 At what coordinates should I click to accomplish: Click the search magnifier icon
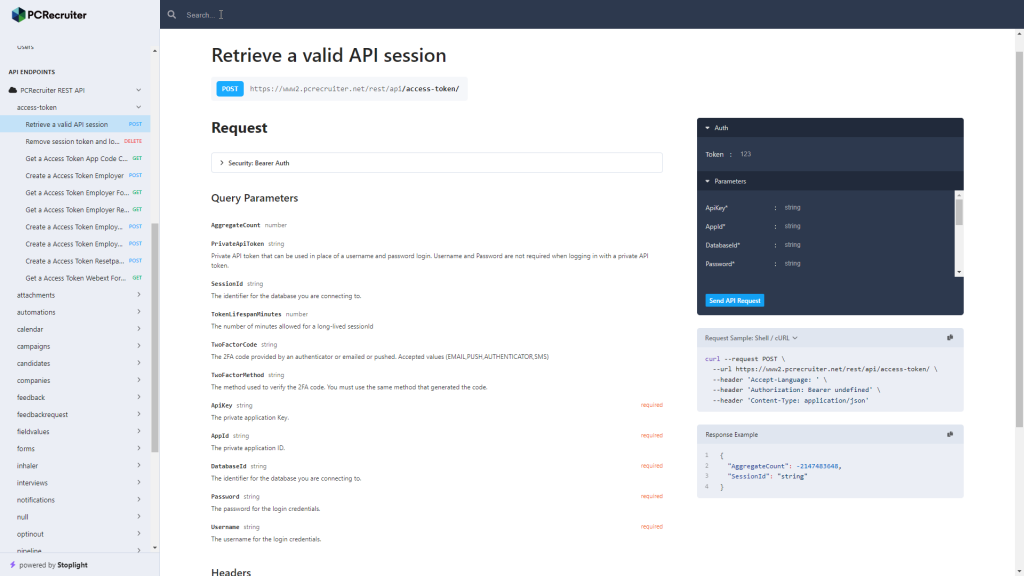click(x=171, y=14)
